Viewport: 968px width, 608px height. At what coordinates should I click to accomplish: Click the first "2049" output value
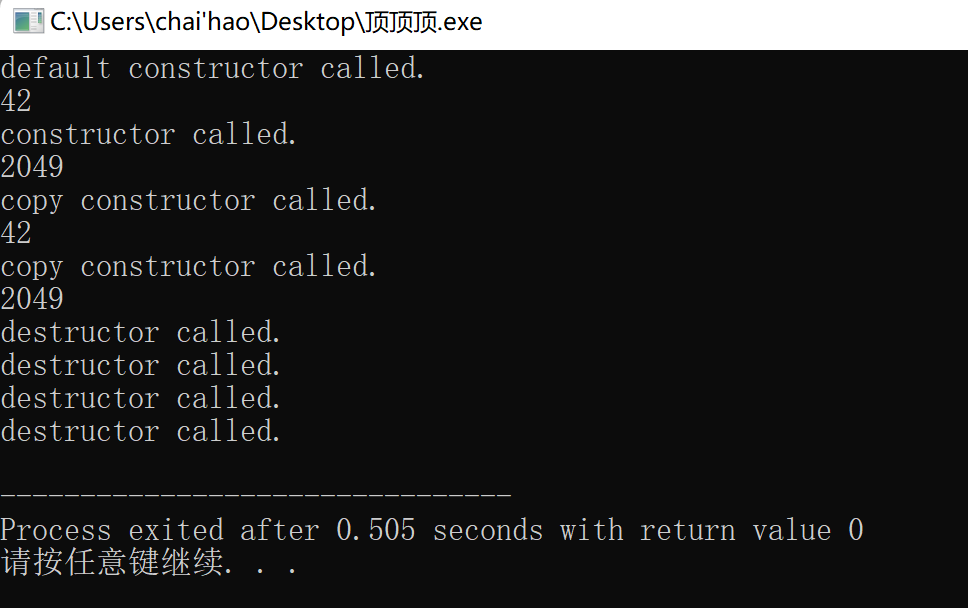[x=32, y=167]
